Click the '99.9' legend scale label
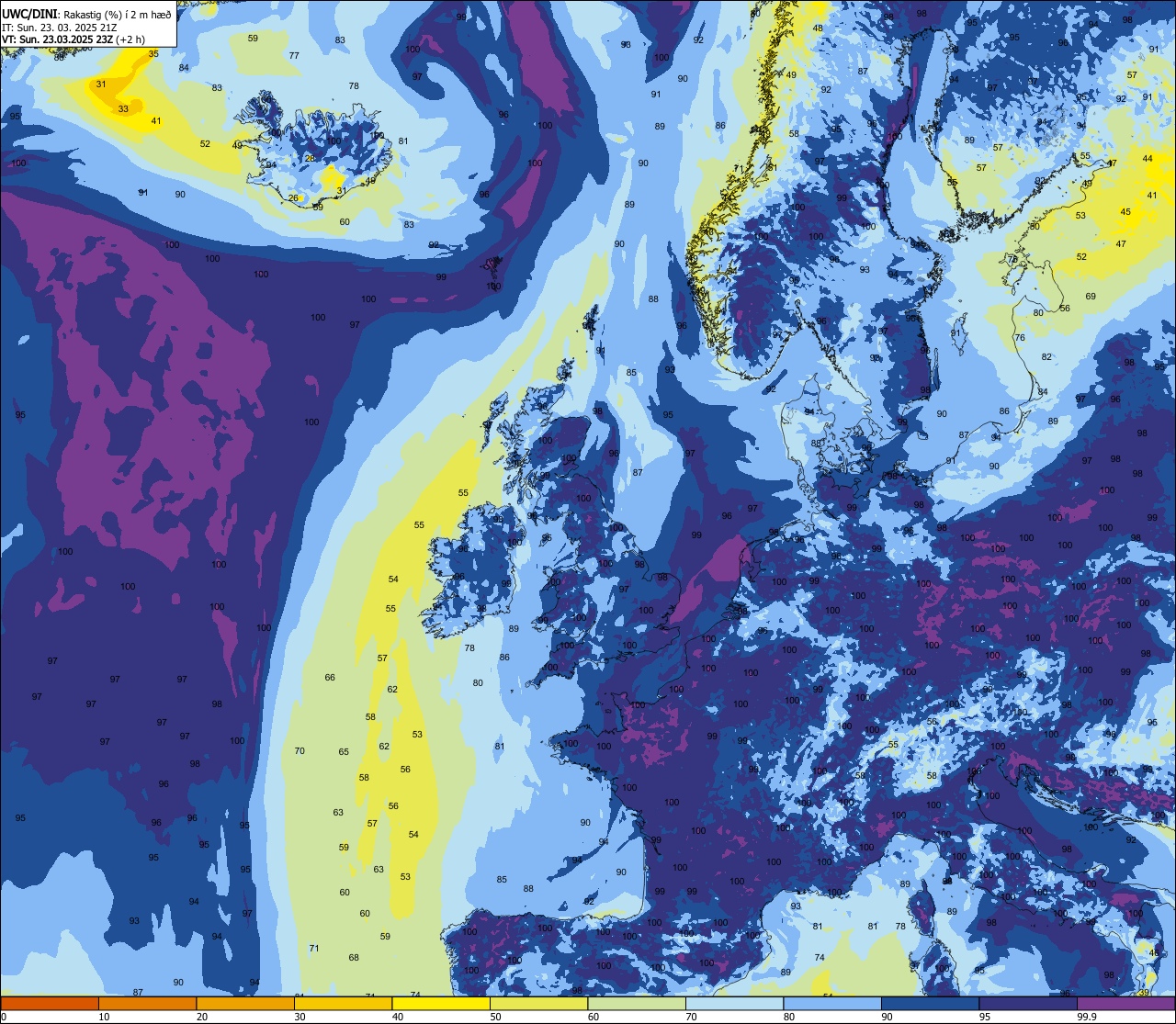 [1087, 1017]
